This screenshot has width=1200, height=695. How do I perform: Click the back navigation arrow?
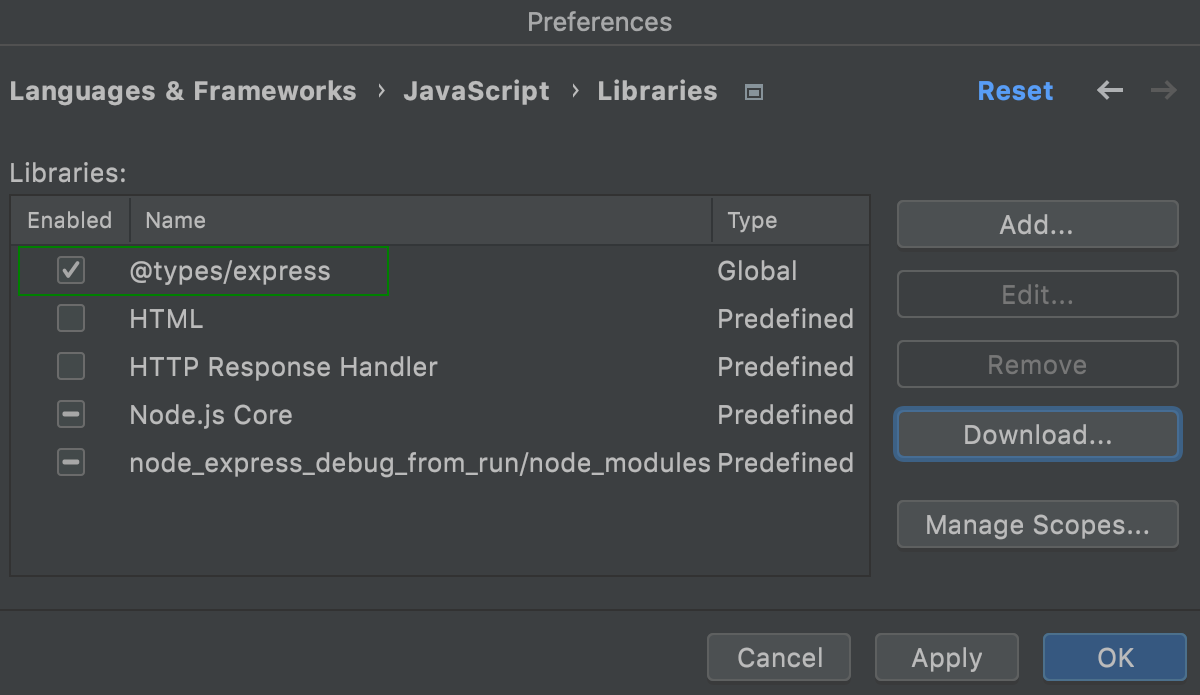pos(1110,90)
